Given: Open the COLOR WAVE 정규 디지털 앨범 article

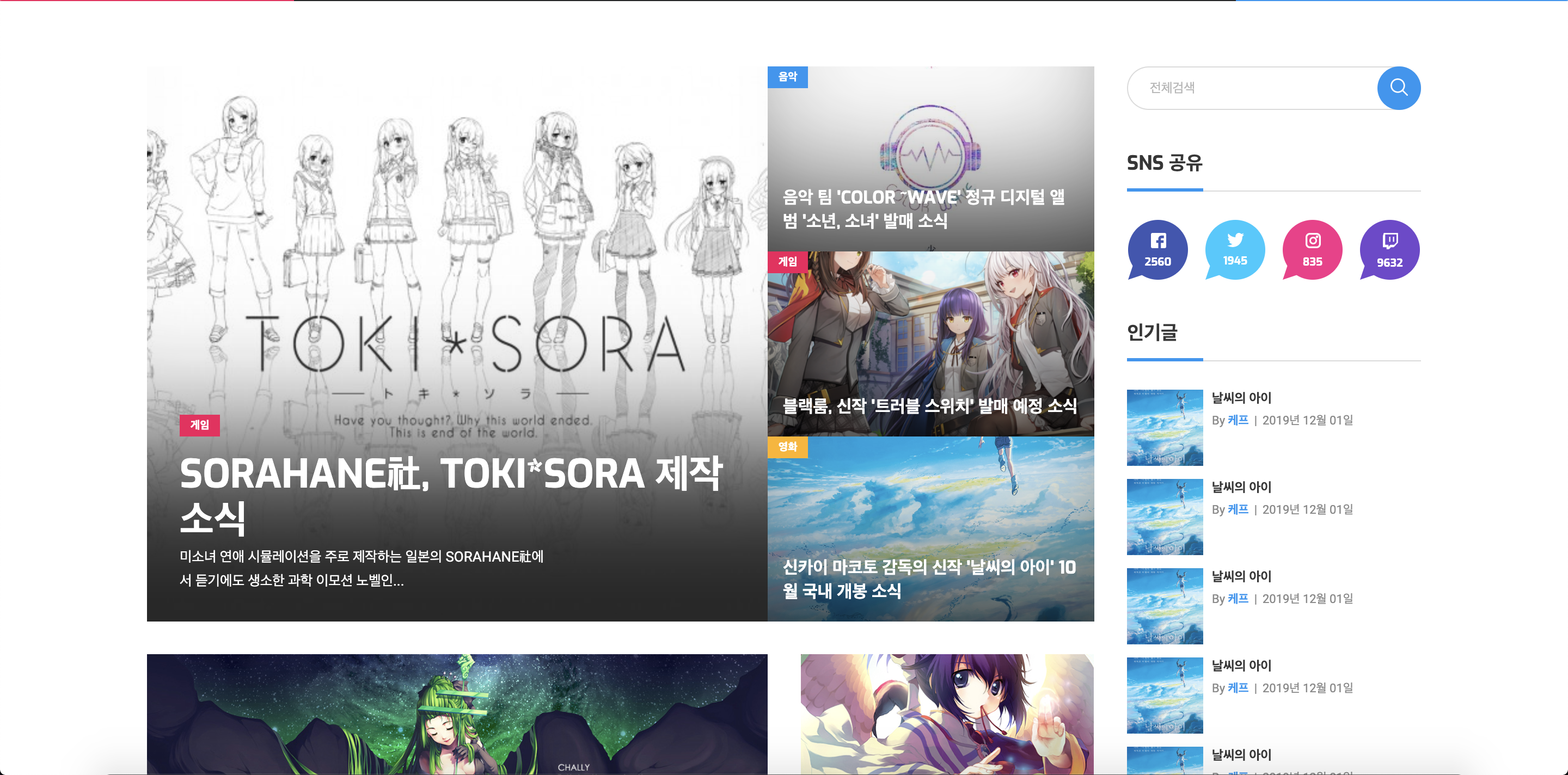Looking at the screenshot, I should click(923, 208).
